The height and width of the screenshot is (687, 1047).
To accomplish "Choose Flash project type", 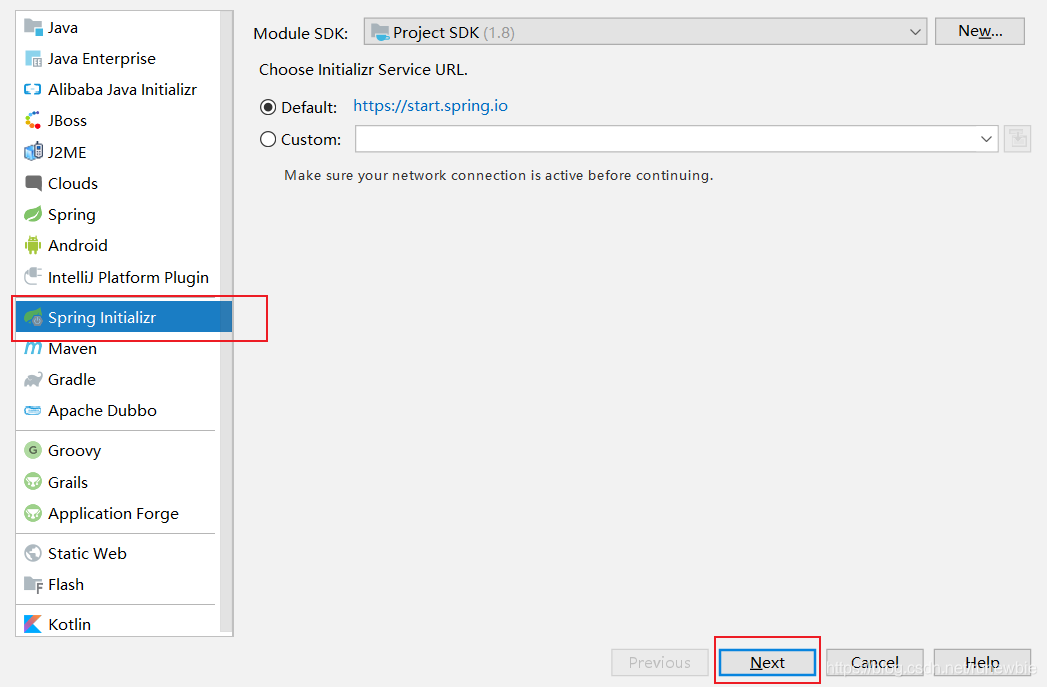I will pyautogui.click(x=118, y=585).
